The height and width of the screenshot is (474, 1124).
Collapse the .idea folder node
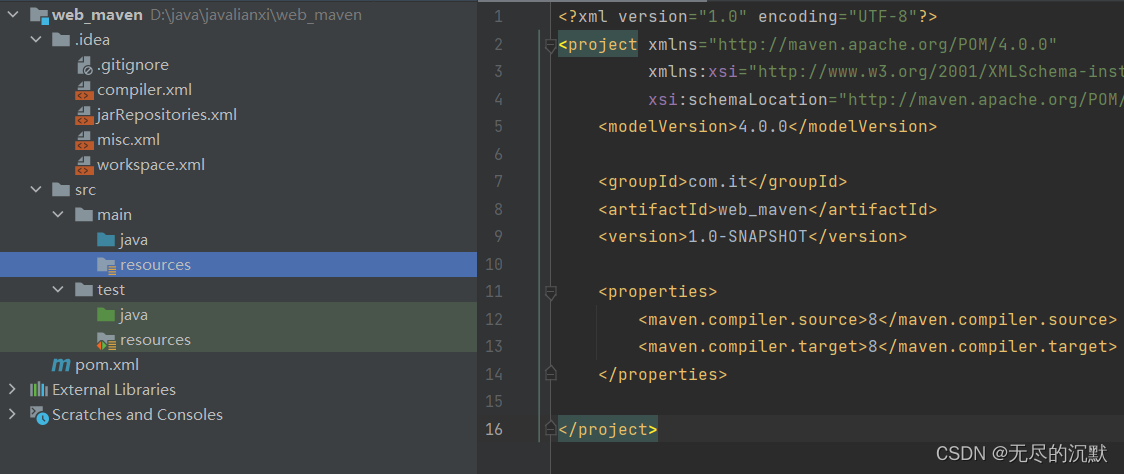coord(35,39)
